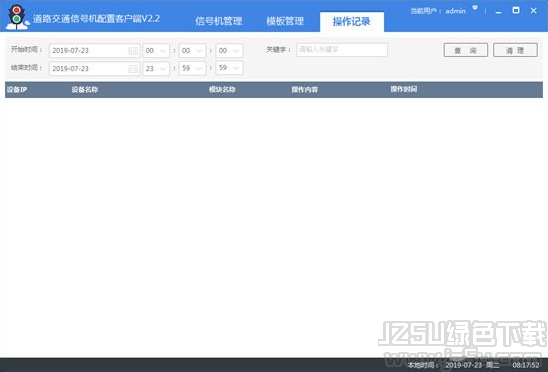Click the 开始时间 date field
This screenshot has height=372, width=548.
tap(94, 50)
